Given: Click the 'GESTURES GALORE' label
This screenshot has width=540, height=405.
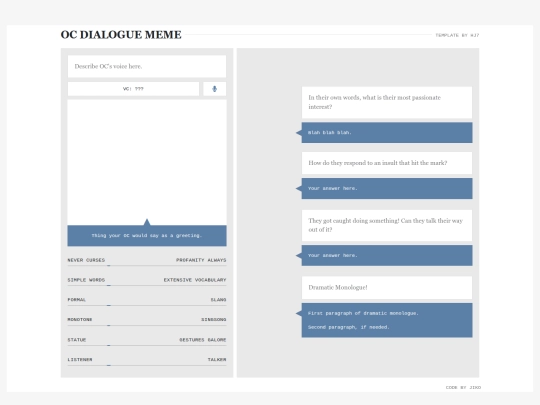Looking at the screenshot, I should [202, 340].
